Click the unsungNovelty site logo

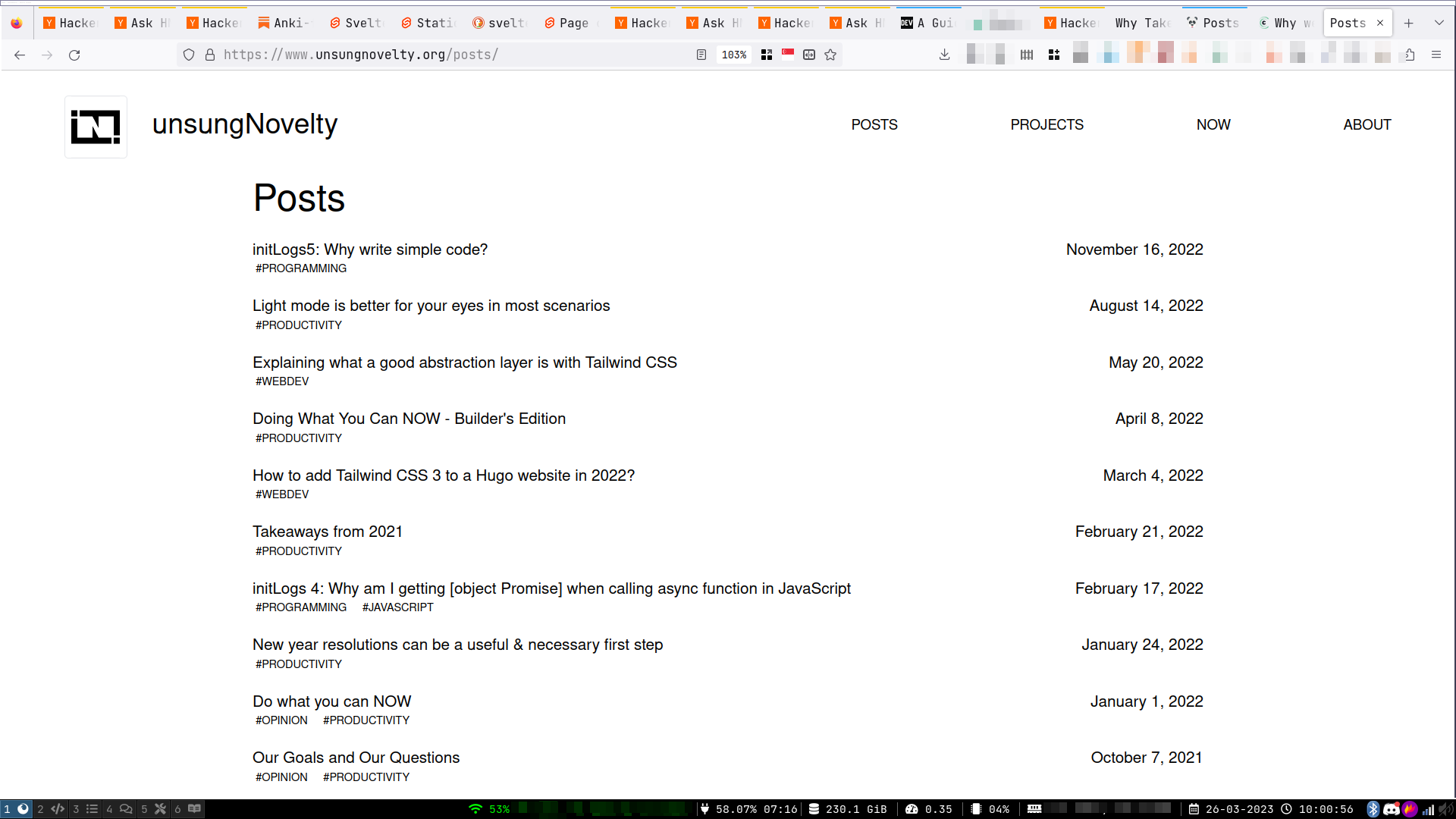pyautogui.click(x=96, y=127)
